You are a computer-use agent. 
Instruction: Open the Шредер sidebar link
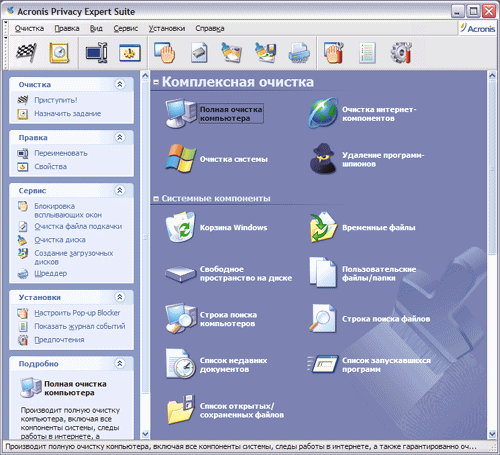[51, 273]
